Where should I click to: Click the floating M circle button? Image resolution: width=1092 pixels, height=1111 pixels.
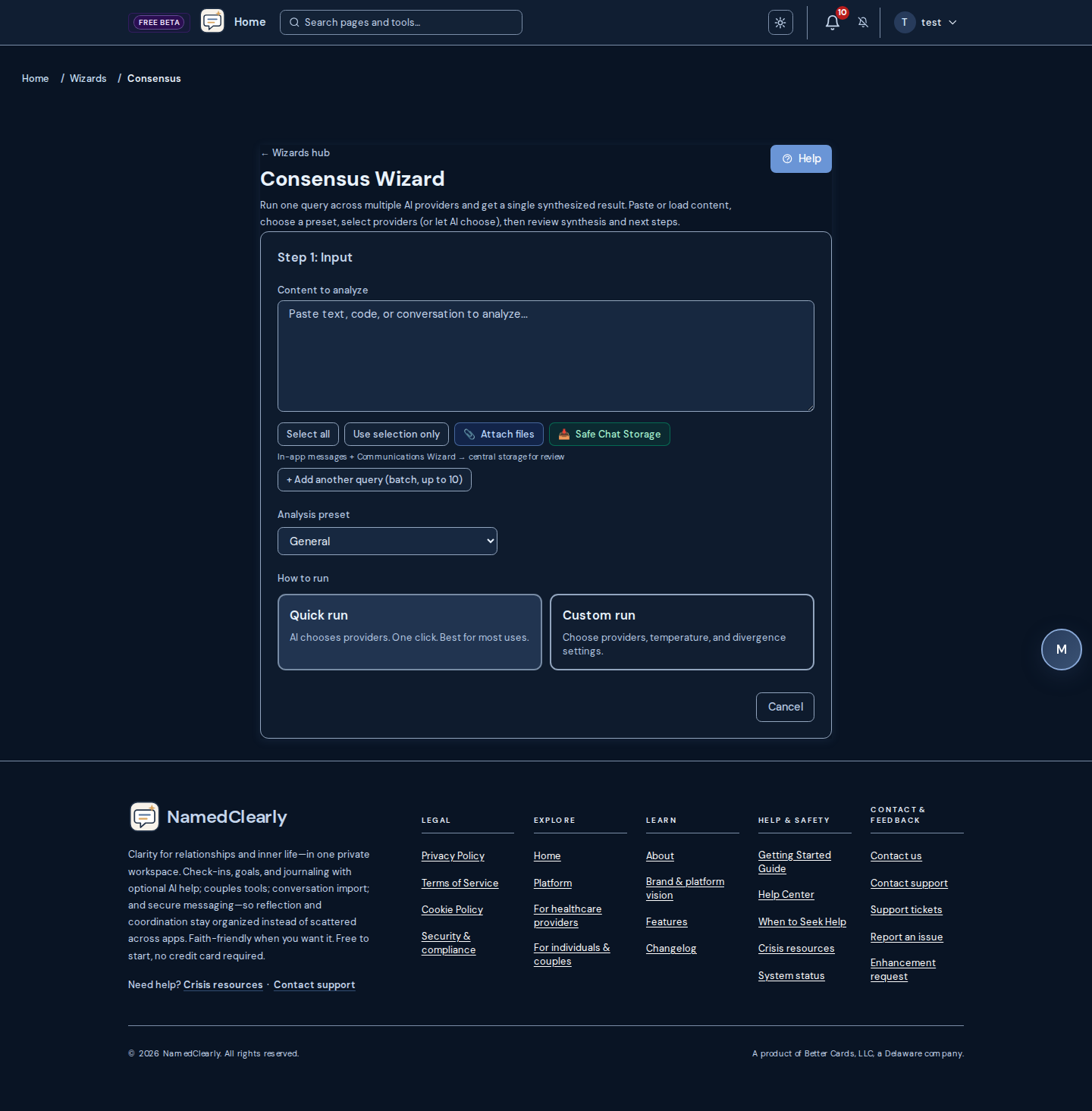(x=1062, y=649)
